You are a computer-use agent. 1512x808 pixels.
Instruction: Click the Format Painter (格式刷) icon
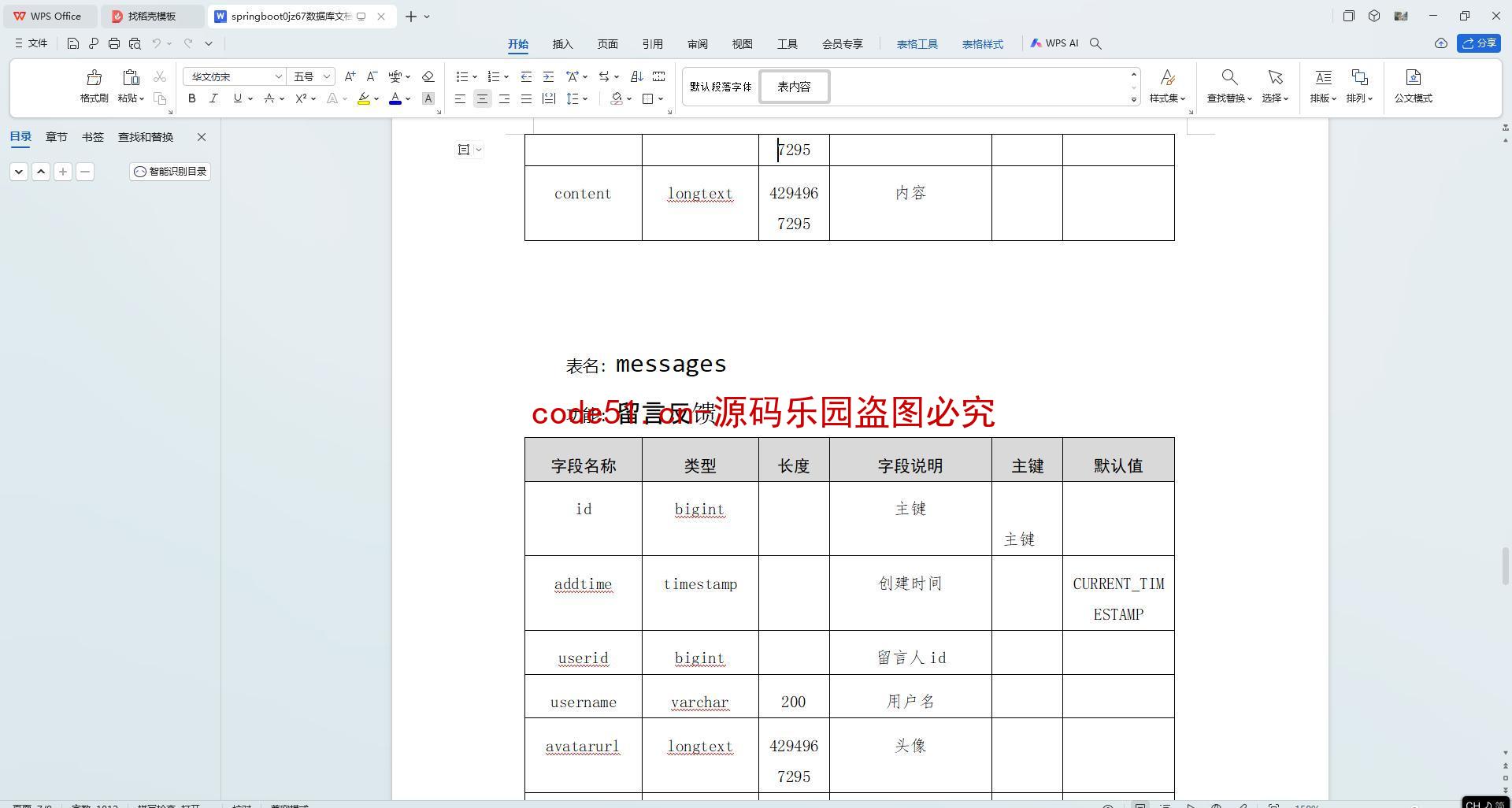coord(94,77)
